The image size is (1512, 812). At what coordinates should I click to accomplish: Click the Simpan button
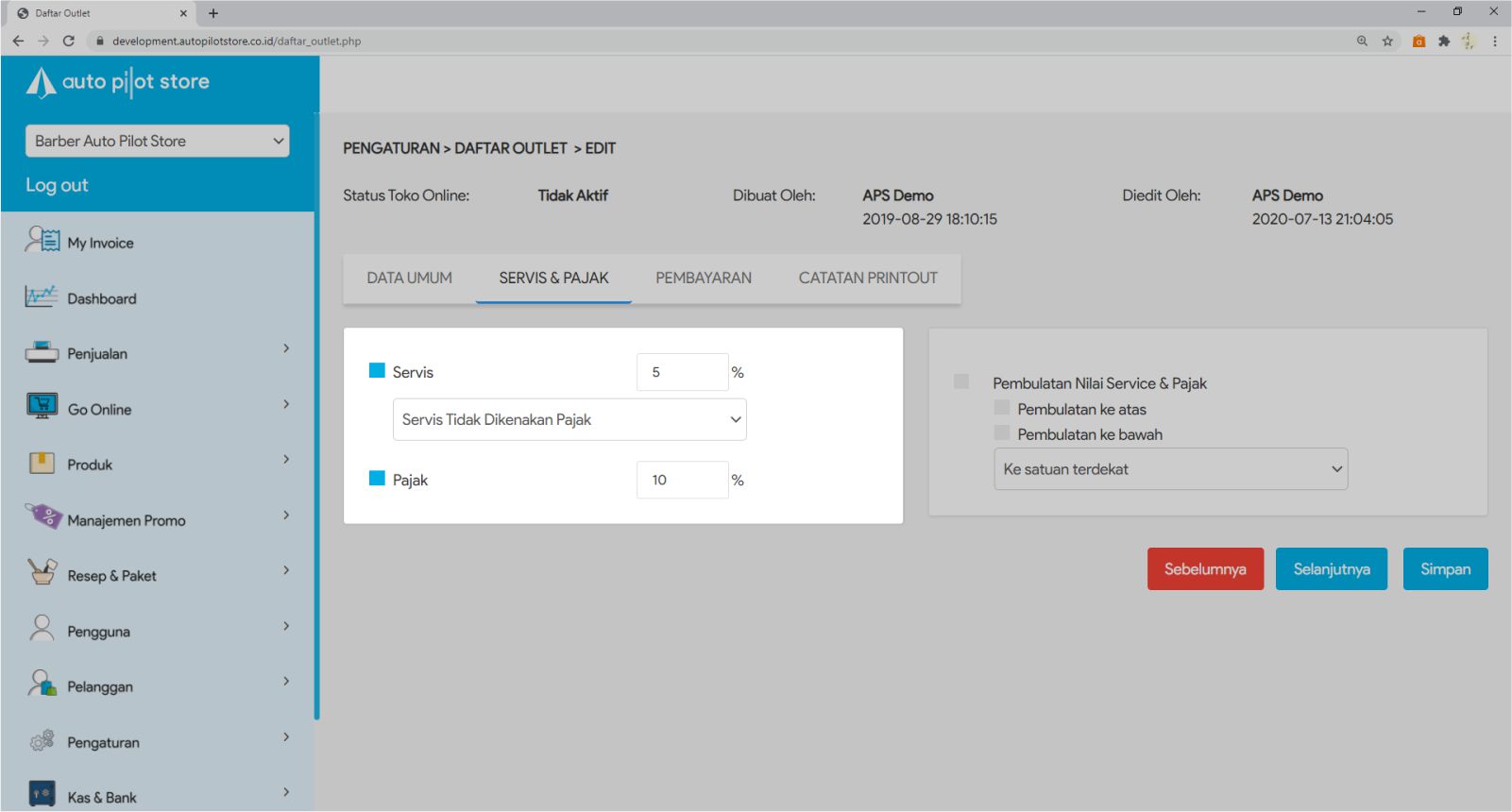point(1445,569)
